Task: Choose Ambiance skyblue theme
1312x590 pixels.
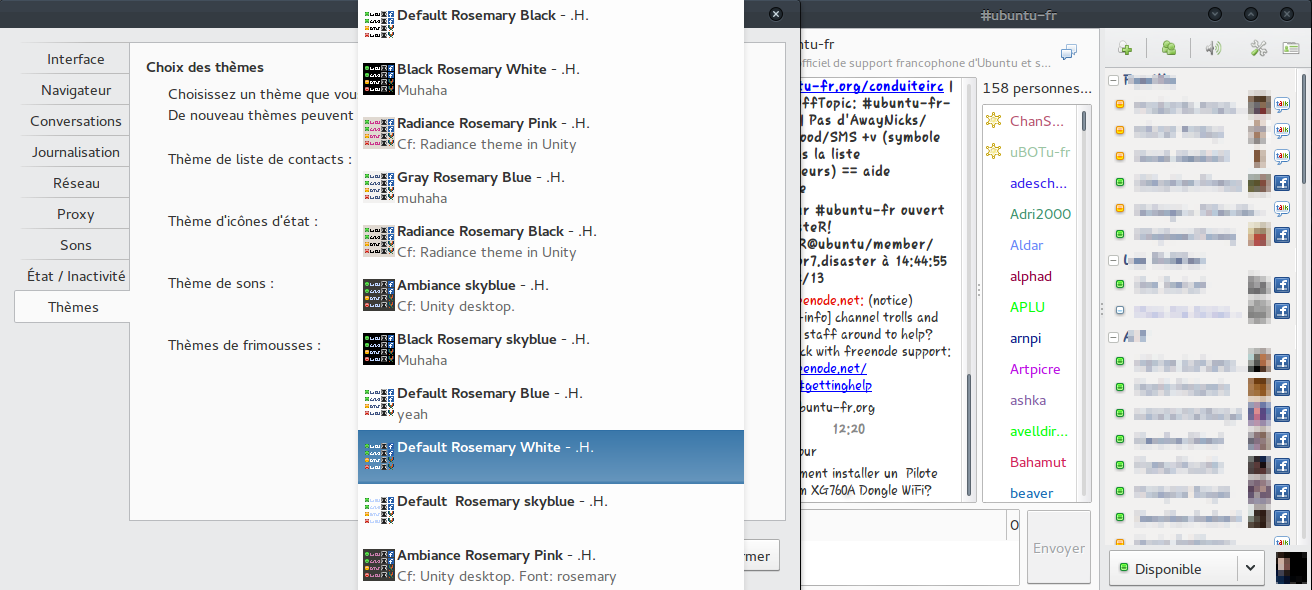Action: (551, 295)
